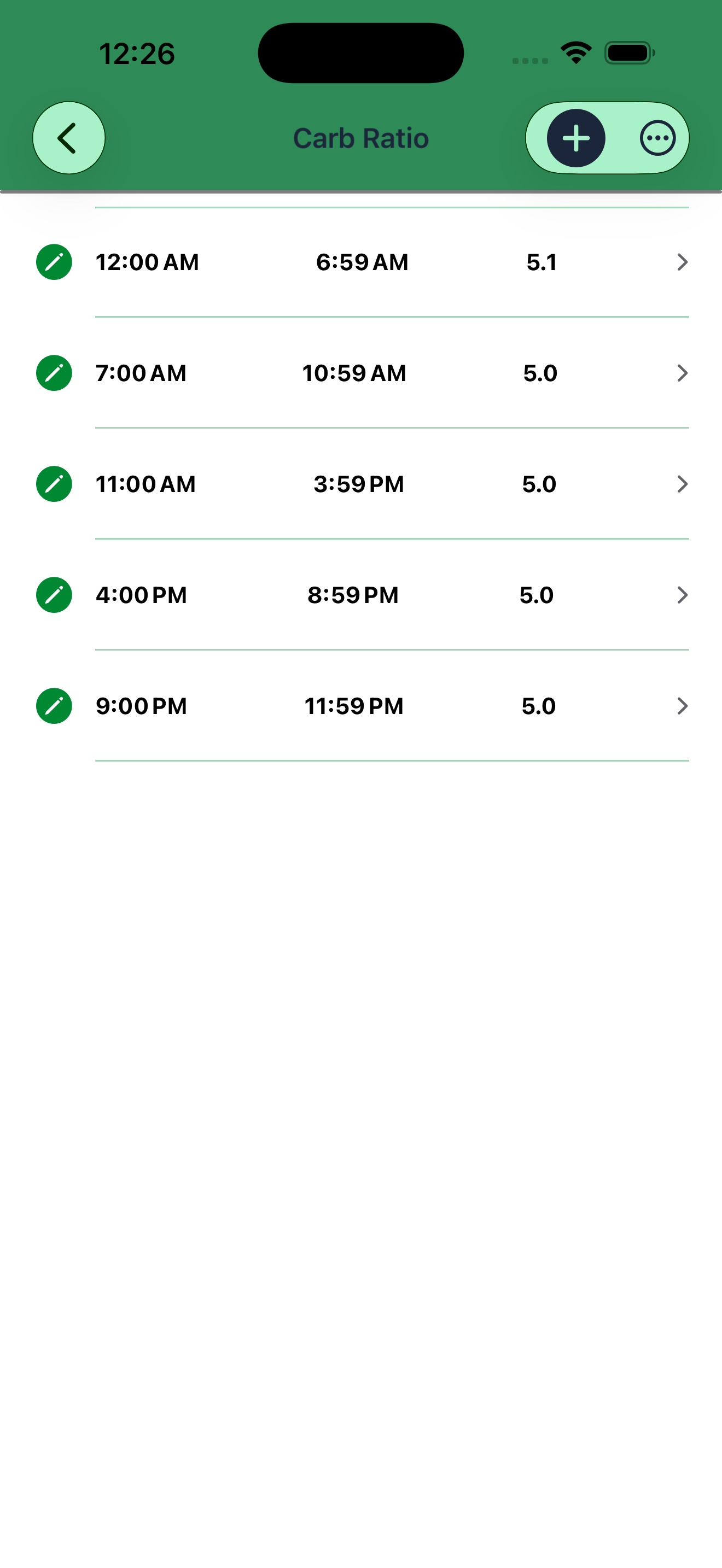
Task: Select the 8:59 PM end time
Action: (x=353, y=595)
